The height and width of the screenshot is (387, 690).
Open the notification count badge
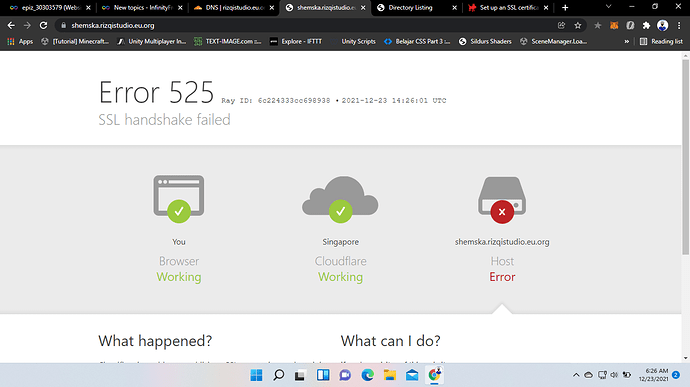(676, 375)
